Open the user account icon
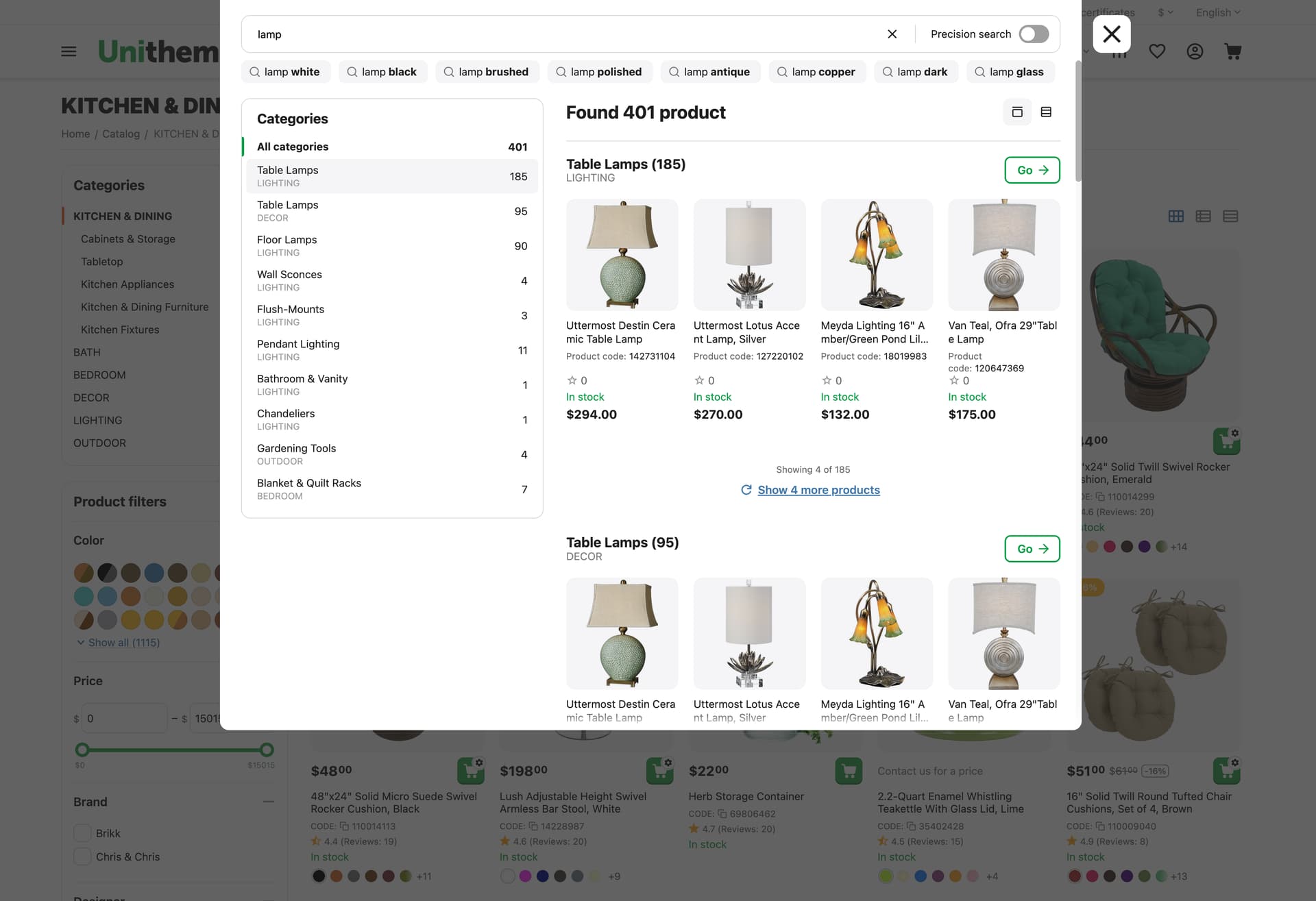Viewport: 1316px width, 901px height. click(x=1195, y=51)
